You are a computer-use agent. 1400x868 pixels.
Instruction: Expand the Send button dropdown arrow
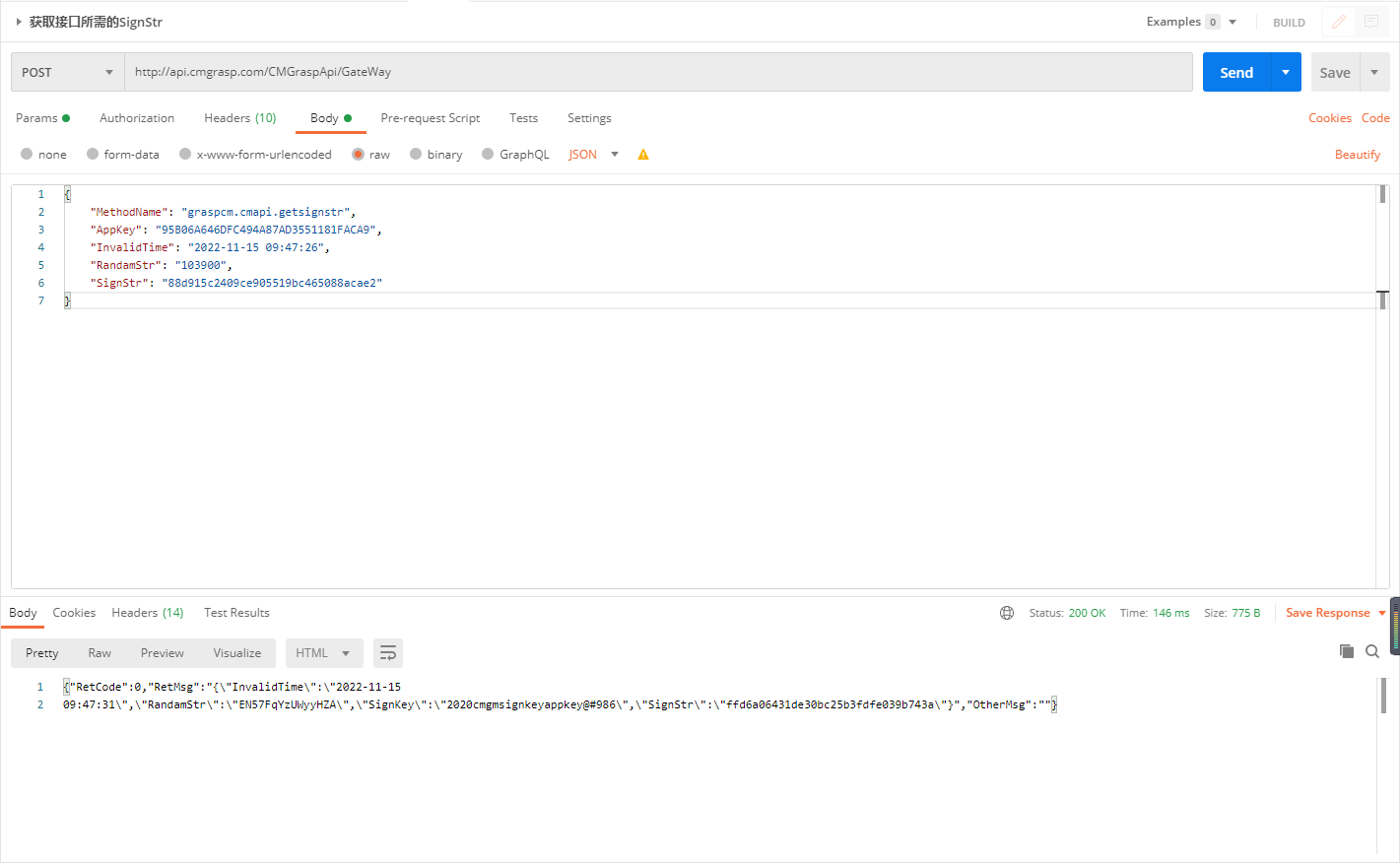pos(1286,72)
